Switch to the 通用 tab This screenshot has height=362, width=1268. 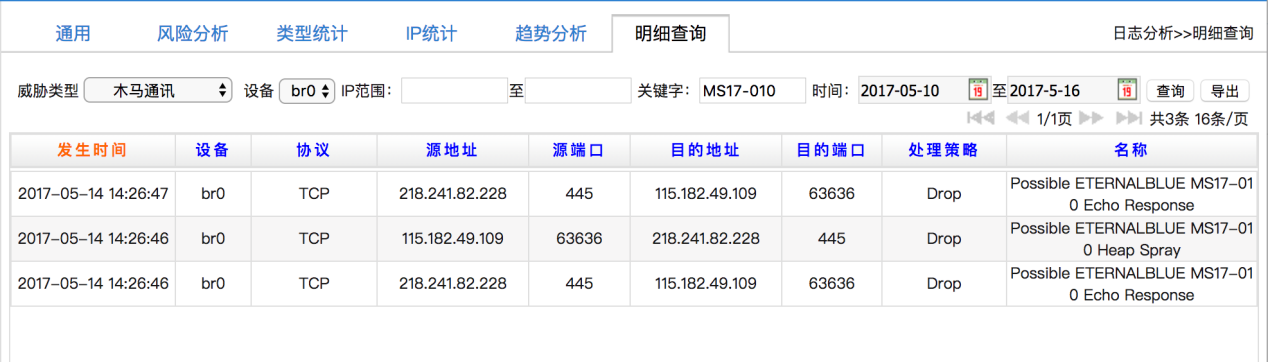(x=72, y=33)
